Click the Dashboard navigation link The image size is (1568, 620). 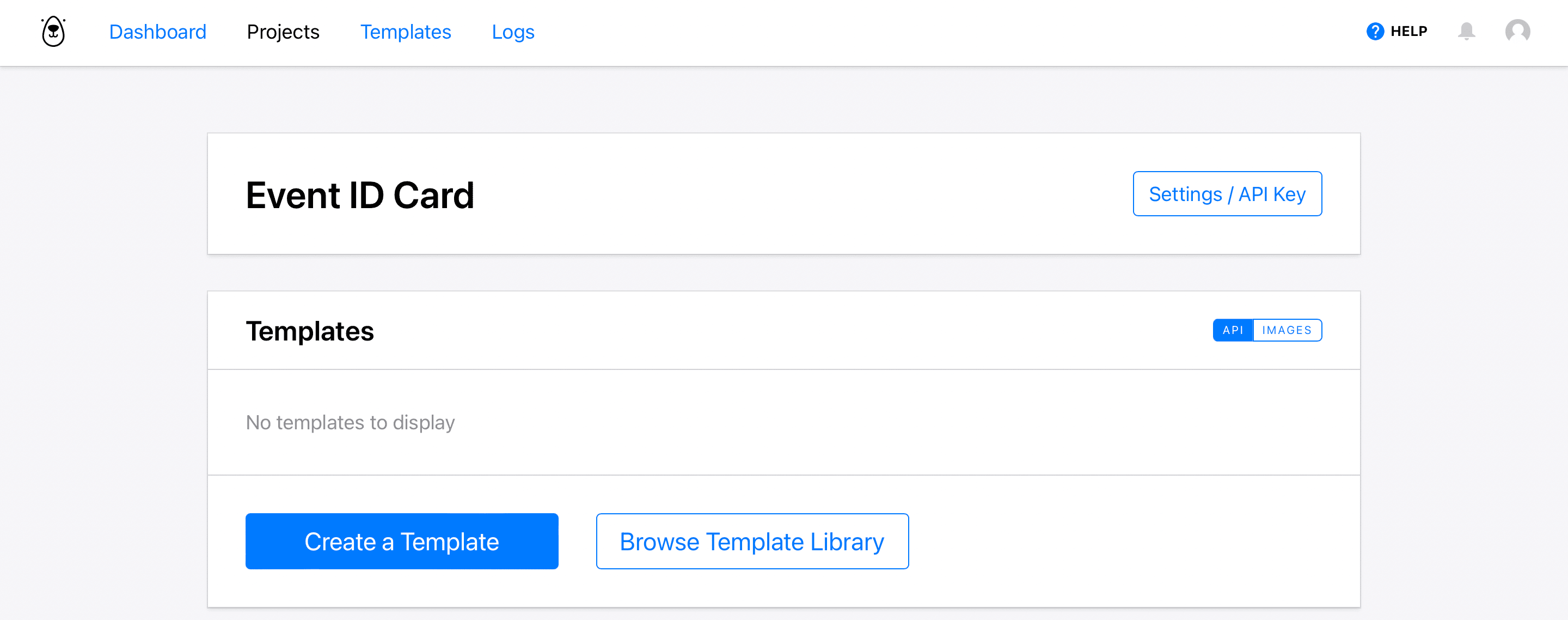point(158,32)
